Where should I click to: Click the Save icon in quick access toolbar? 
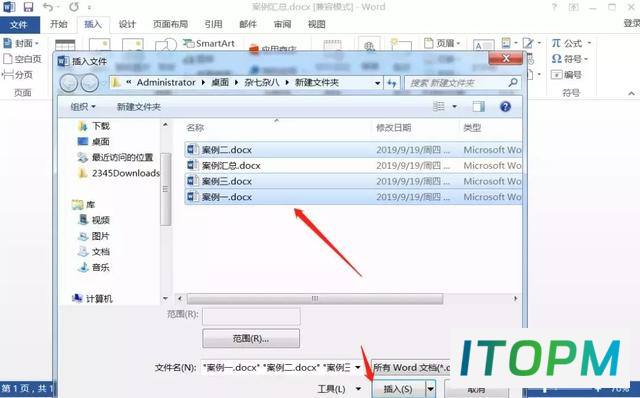point(28,7)
